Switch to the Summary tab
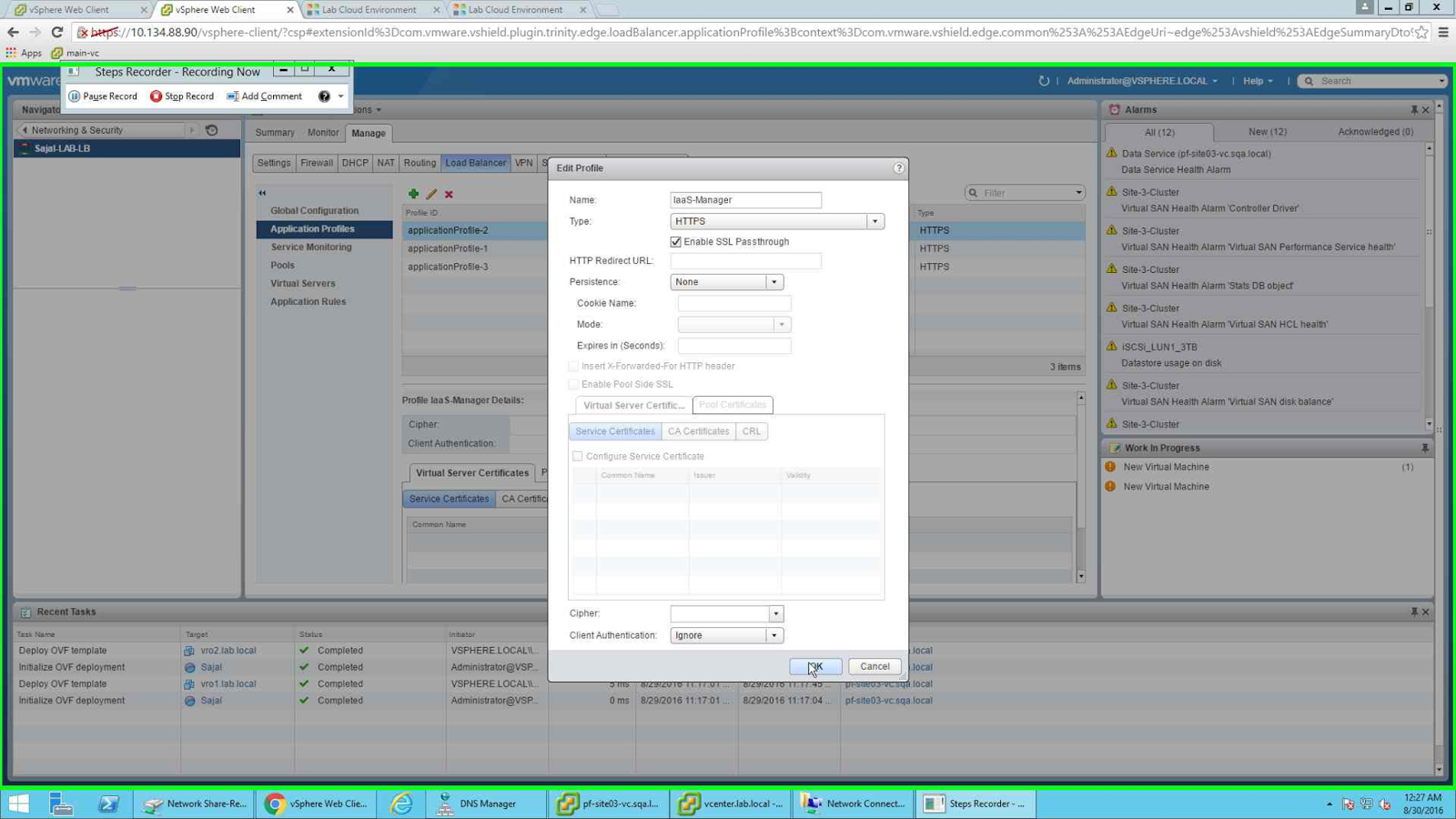 pyautogui.click(x=275, y=133)
